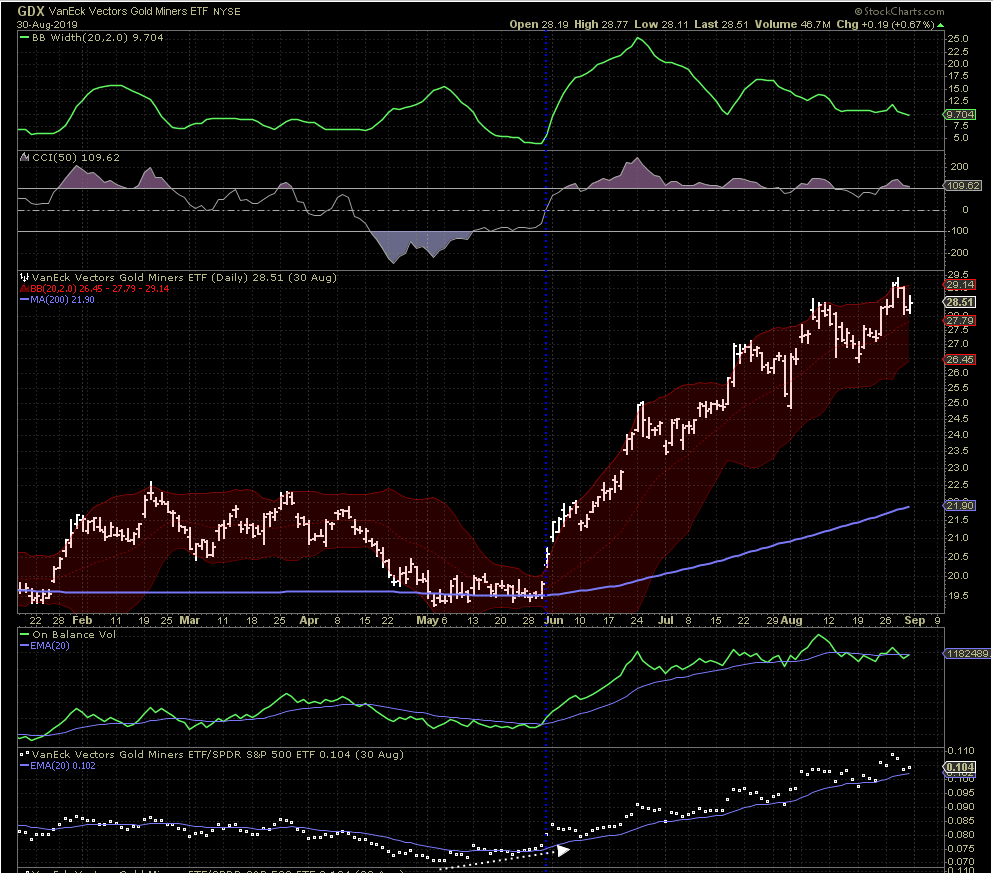Click the 0.104 ratio value tag

(960, 767)
